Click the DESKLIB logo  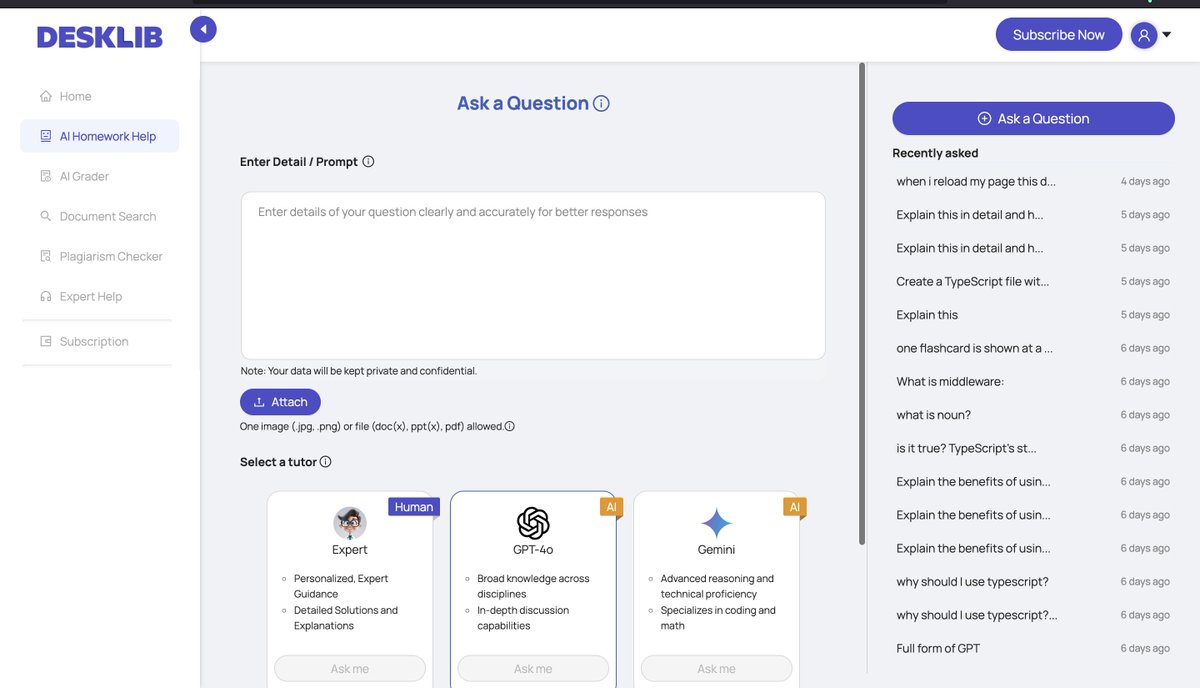(x=100, y=37)
